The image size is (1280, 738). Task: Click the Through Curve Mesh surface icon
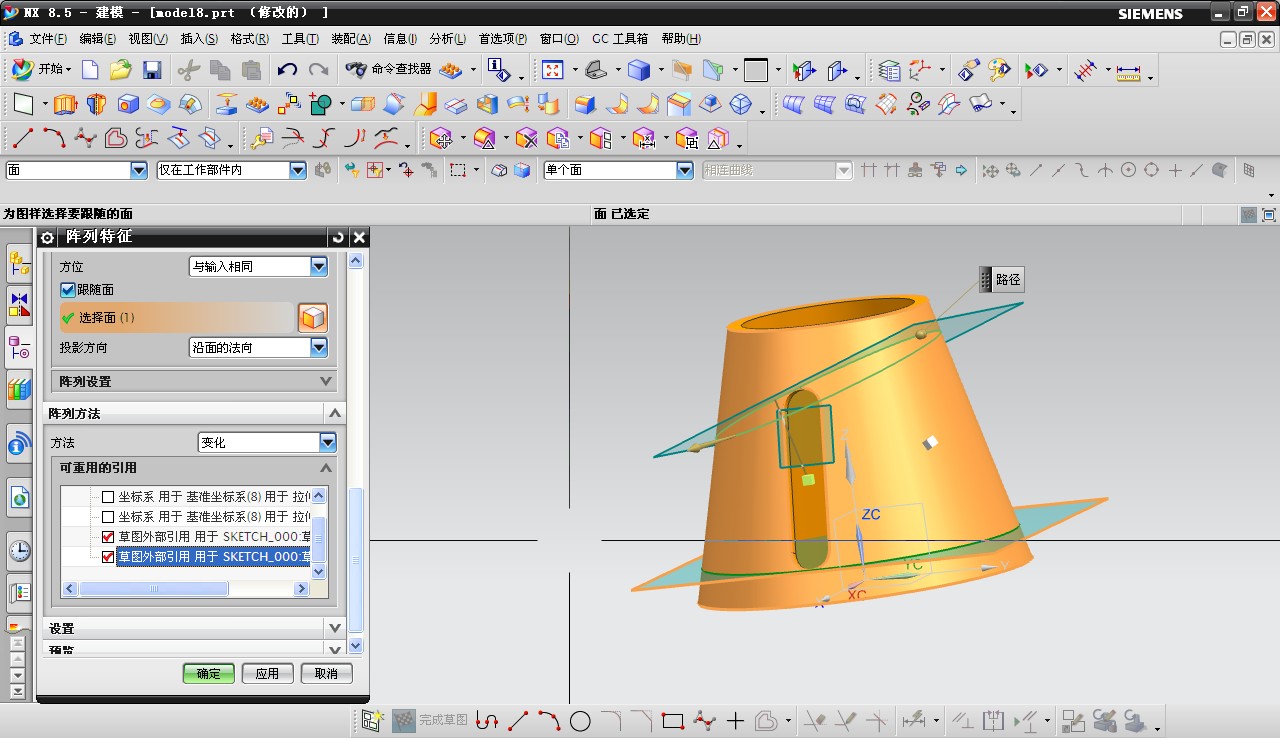coord(824,104)
